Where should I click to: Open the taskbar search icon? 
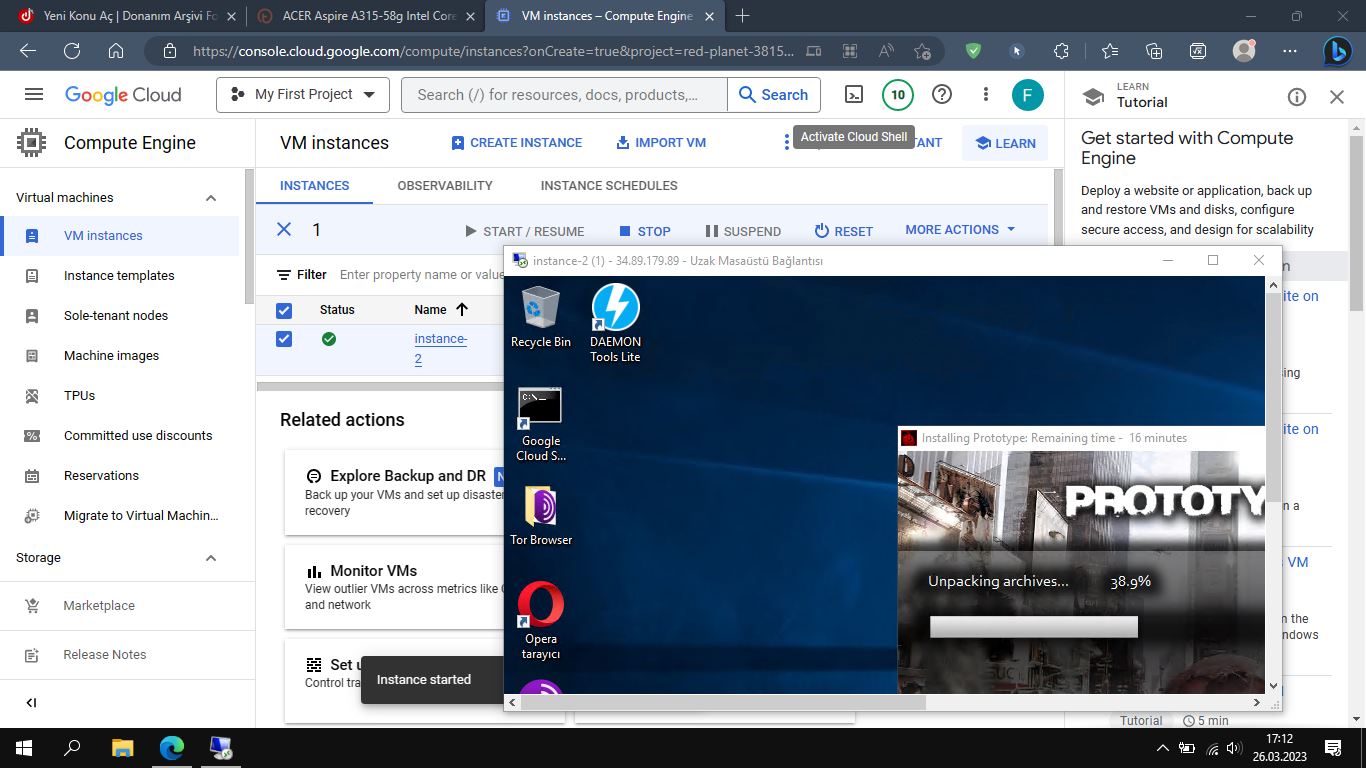pos(72,748)
